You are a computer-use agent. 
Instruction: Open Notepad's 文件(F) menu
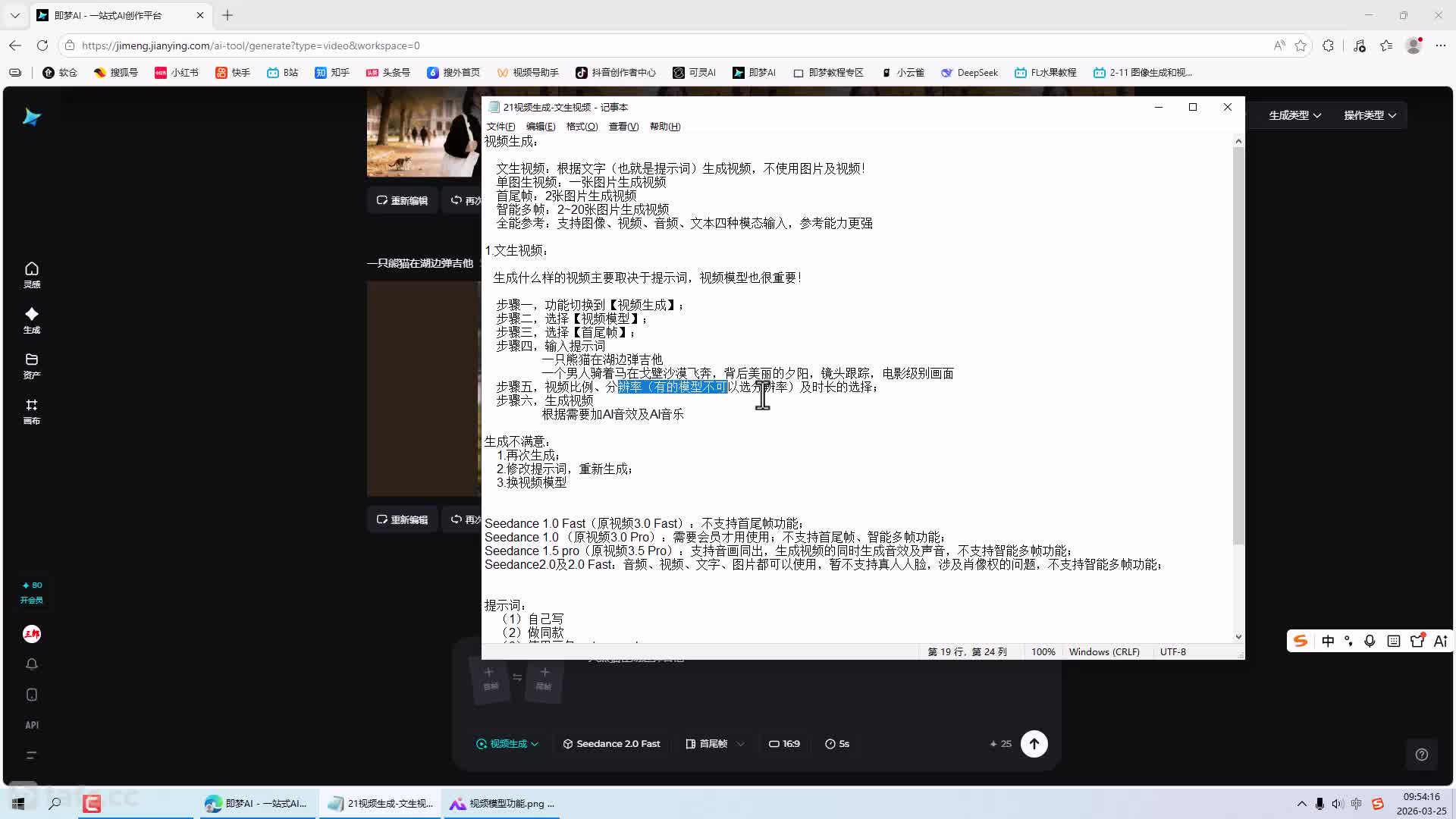(x=500, y=127)
